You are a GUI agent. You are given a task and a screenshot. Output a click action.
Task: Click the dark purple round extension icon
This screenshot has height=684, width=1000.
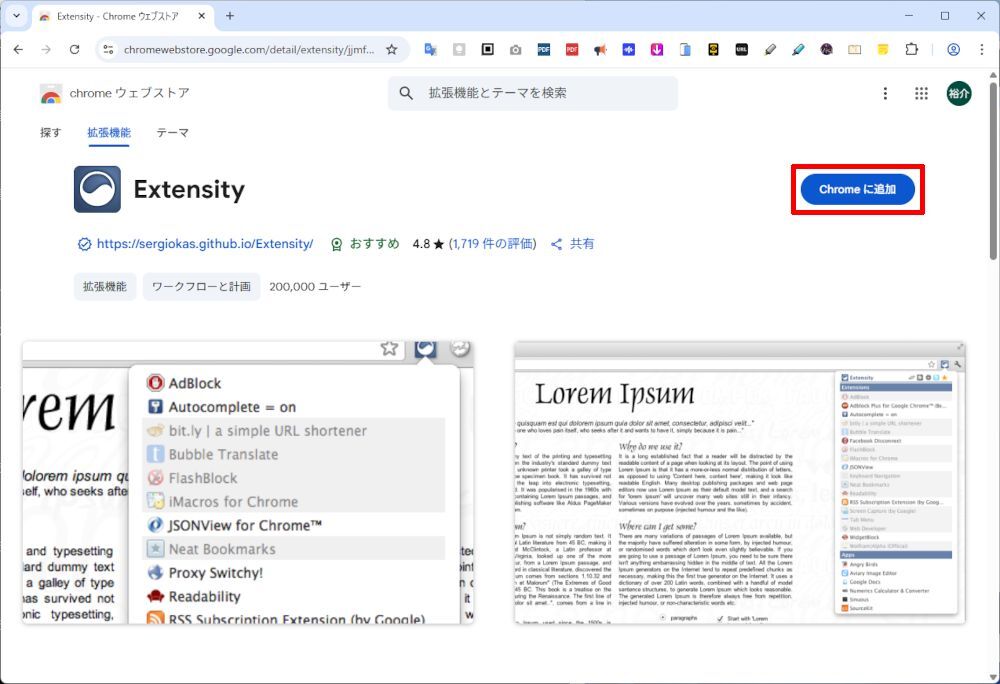coord(827,50)
